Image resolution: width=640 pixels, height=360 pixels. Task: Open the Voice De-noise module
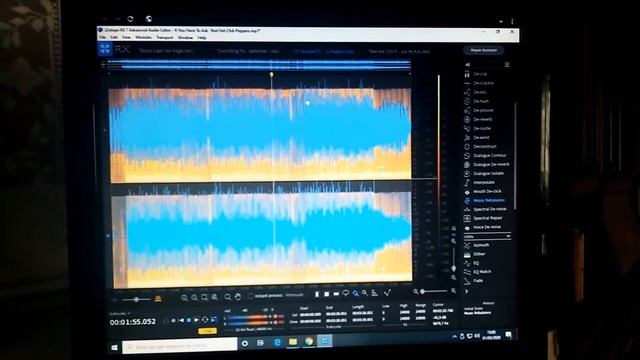point(487,227)
